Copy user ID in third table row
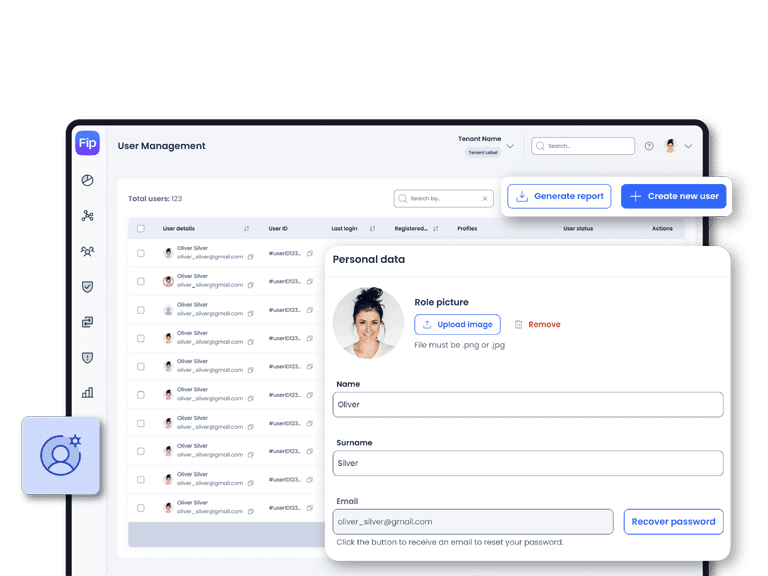768x576 pixels. pyautogui.click(x=310, y=310)
